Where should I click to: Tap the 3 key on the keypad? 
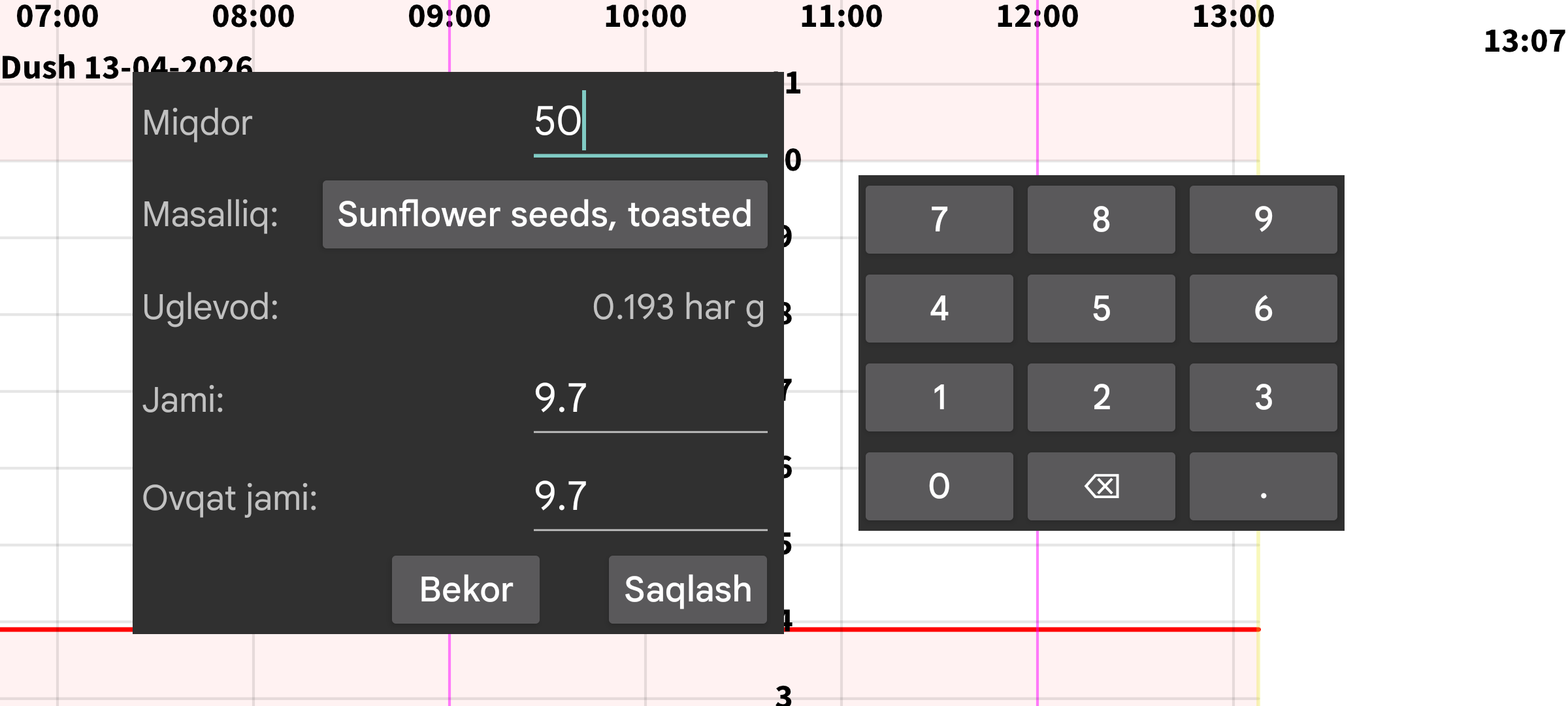tap(1263, 397)
